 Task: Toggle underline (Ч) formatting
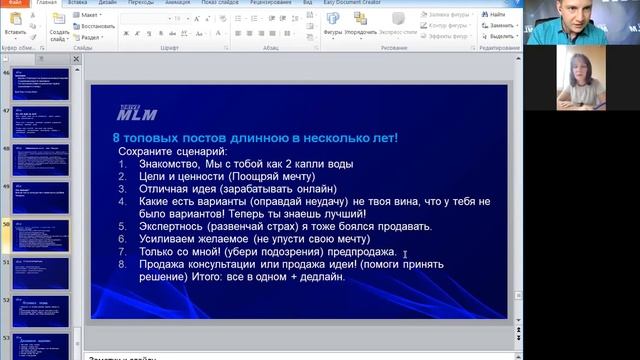pos(149,33)
